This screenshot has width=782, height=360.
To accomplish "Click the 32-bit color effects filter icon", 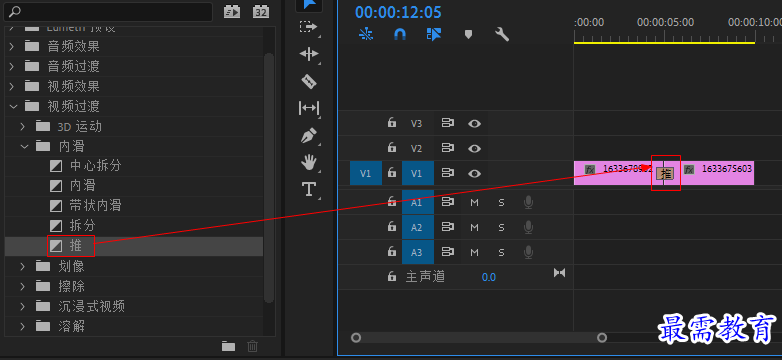I will [x=261, y=11].
